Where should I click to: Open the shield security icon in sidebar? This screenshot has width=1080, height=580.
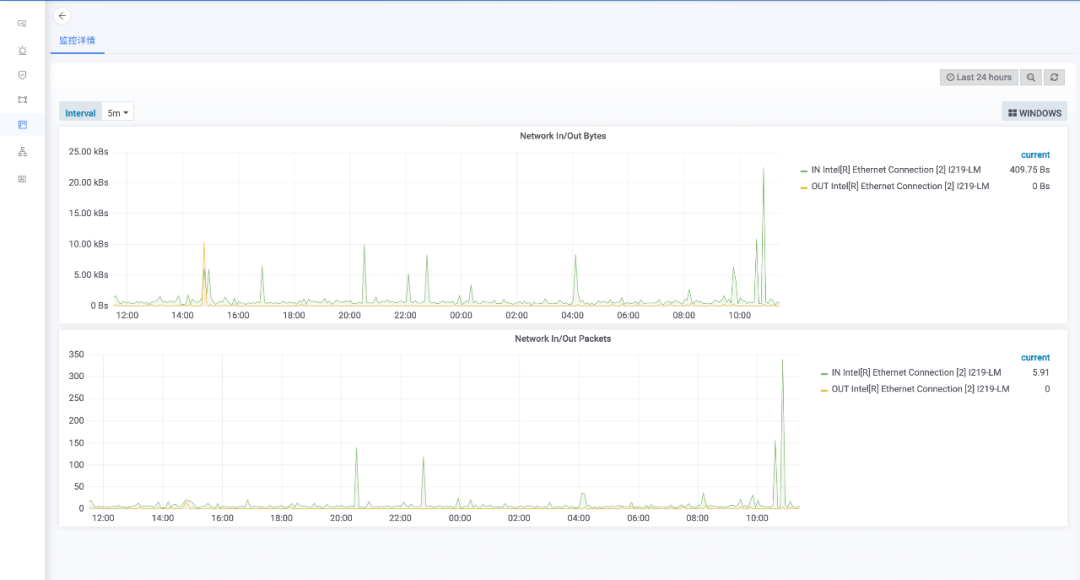[22, 74]
